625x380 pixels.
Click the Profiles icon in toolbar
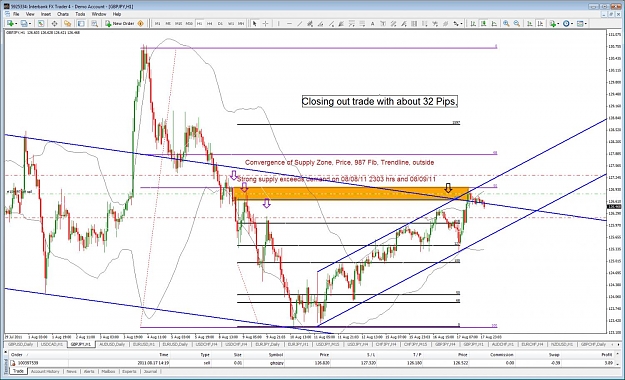click(24, 24)
